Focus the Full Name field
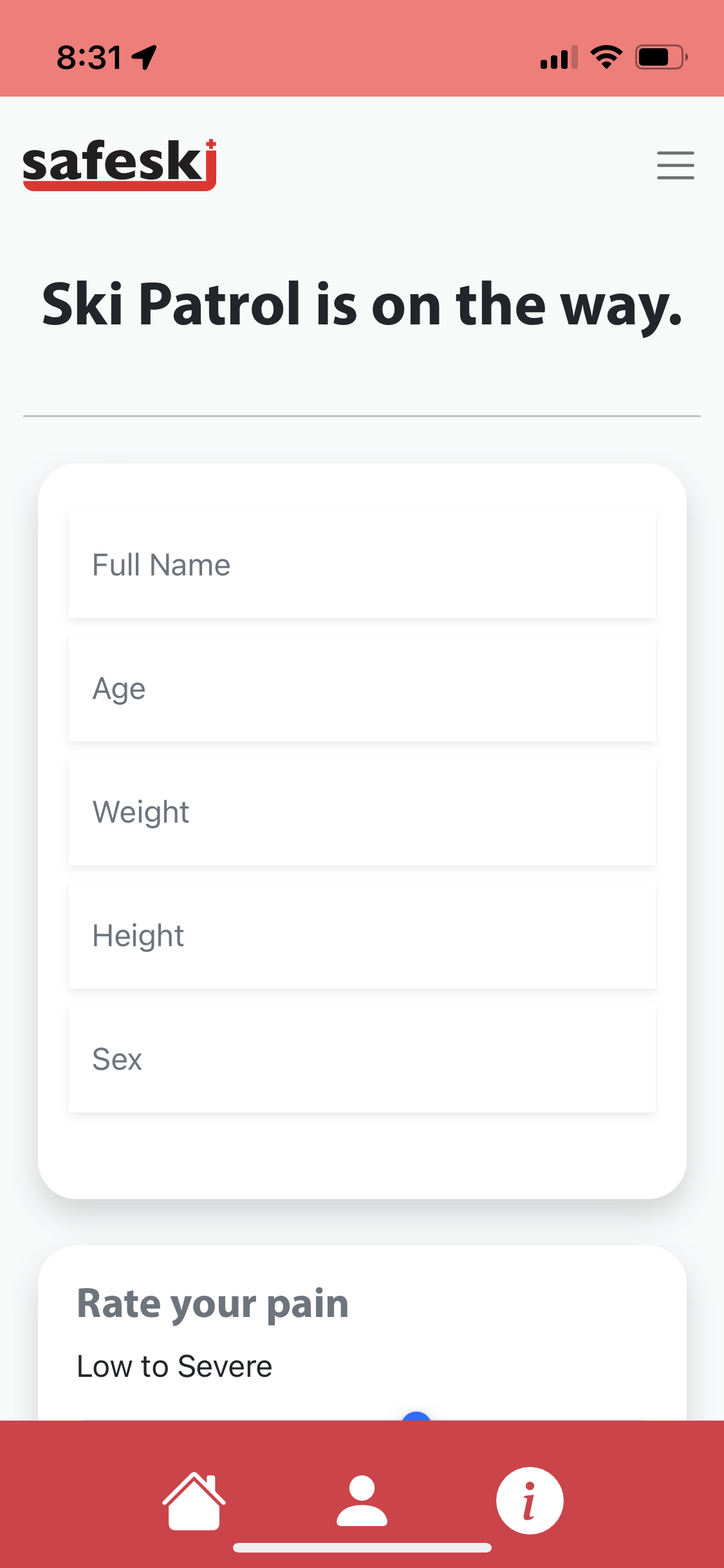 click(362, 565)
